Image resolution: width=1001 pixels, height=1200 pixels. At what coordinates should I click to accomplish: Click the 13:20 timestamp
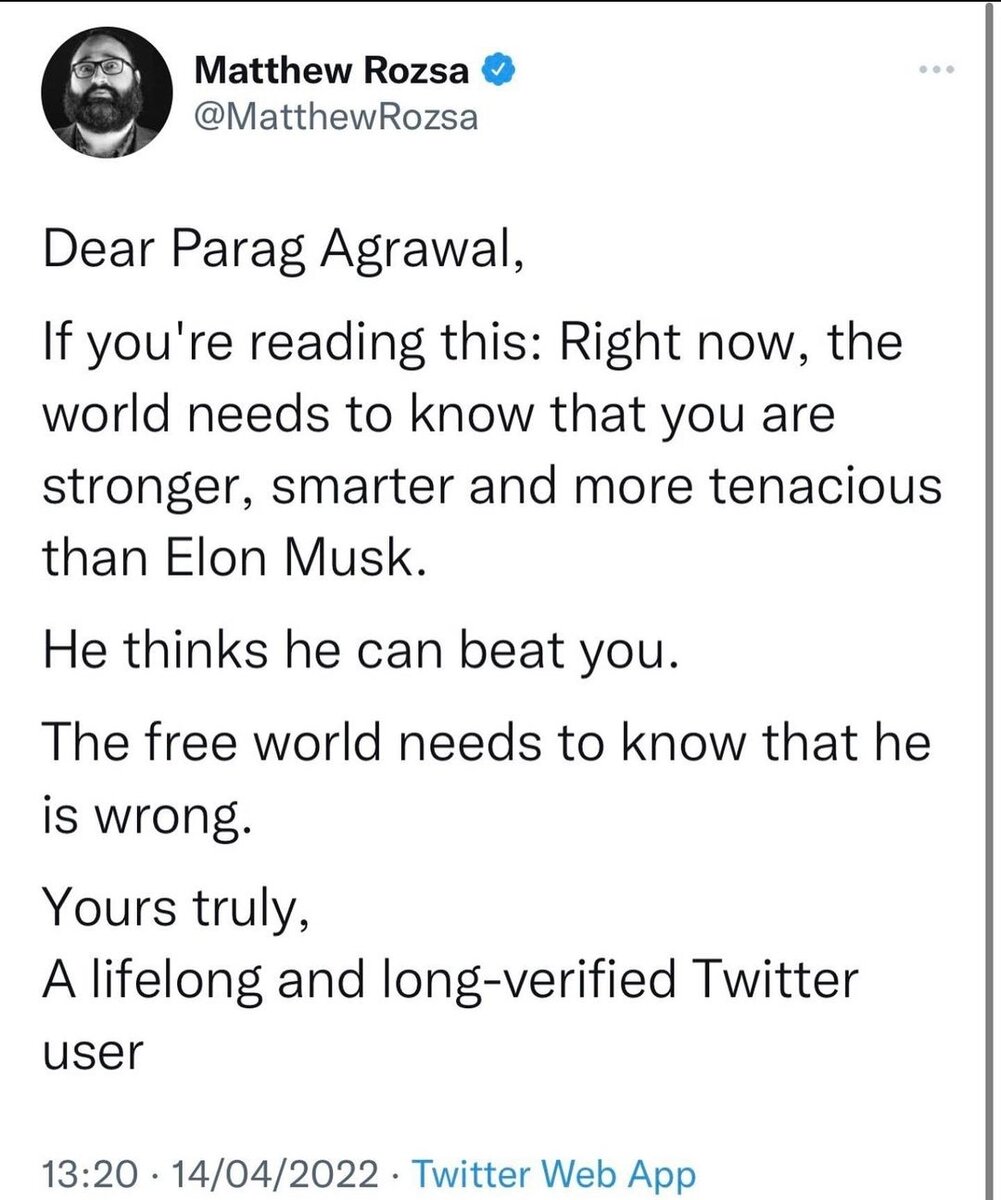(84, 1171)
